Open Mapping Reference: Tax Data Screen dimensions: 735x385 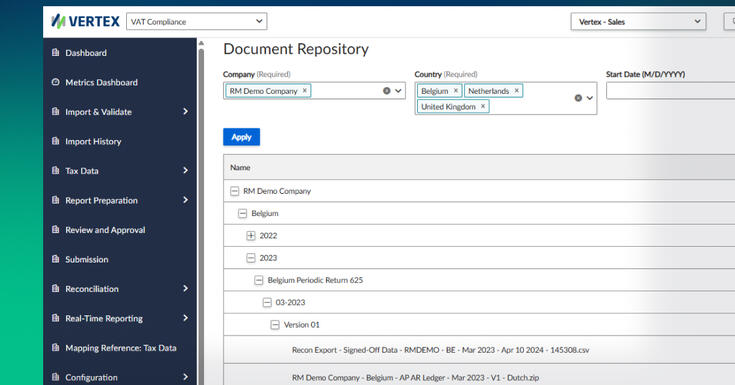(x=121, y=348)
